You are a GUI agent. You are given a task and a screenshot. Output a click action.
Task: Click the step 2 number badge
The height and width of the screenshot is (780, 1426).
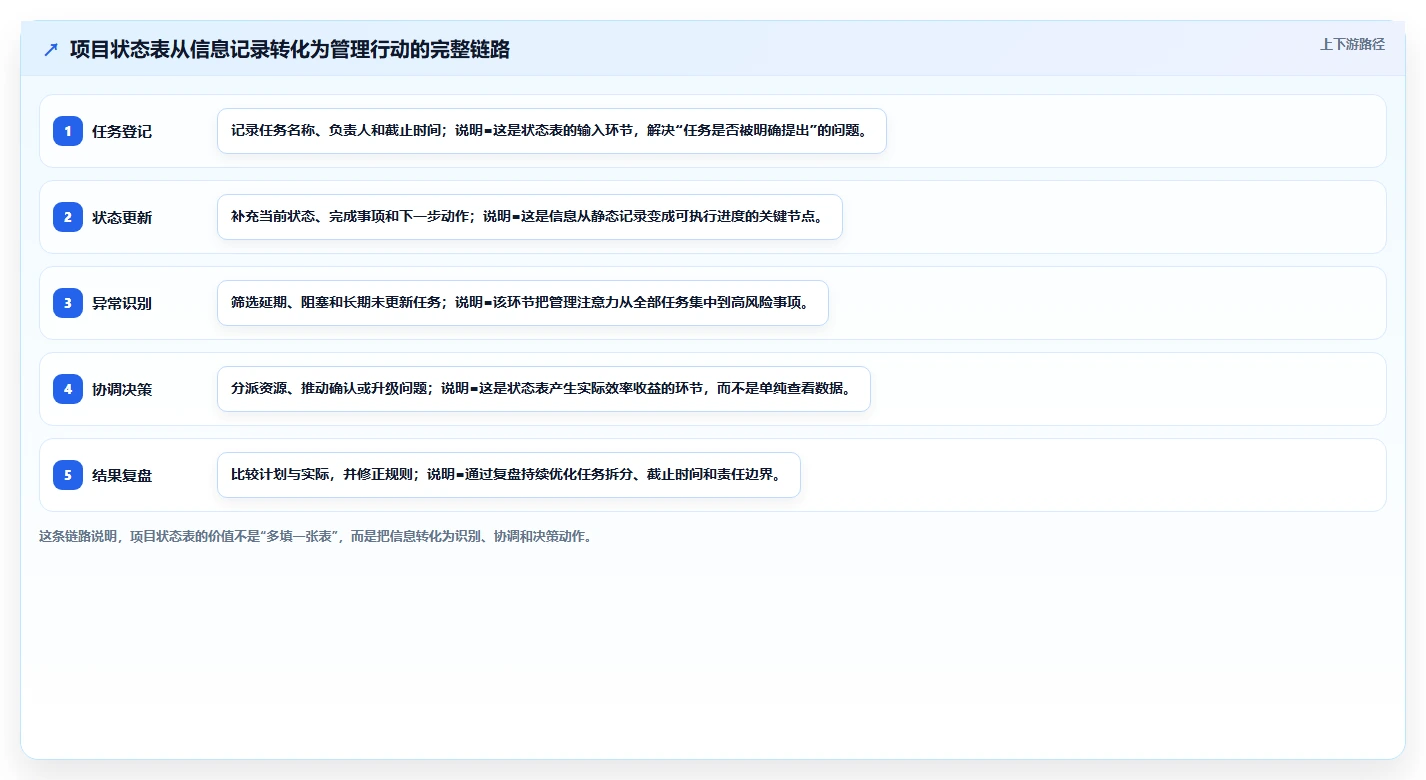point(68,217)
